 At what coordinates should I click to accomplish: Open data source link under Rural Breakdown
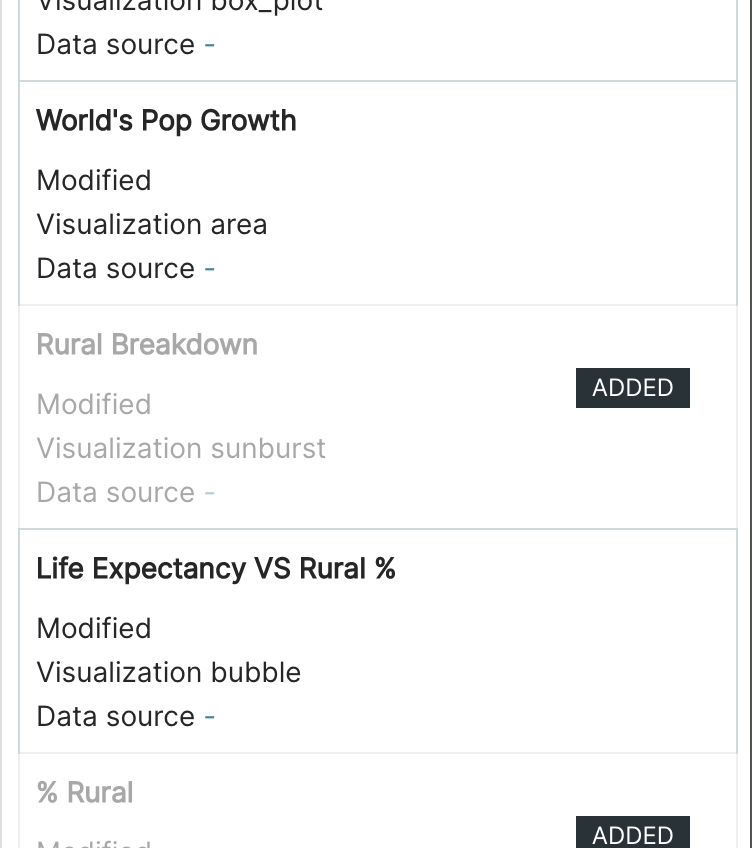click(210, 493)
